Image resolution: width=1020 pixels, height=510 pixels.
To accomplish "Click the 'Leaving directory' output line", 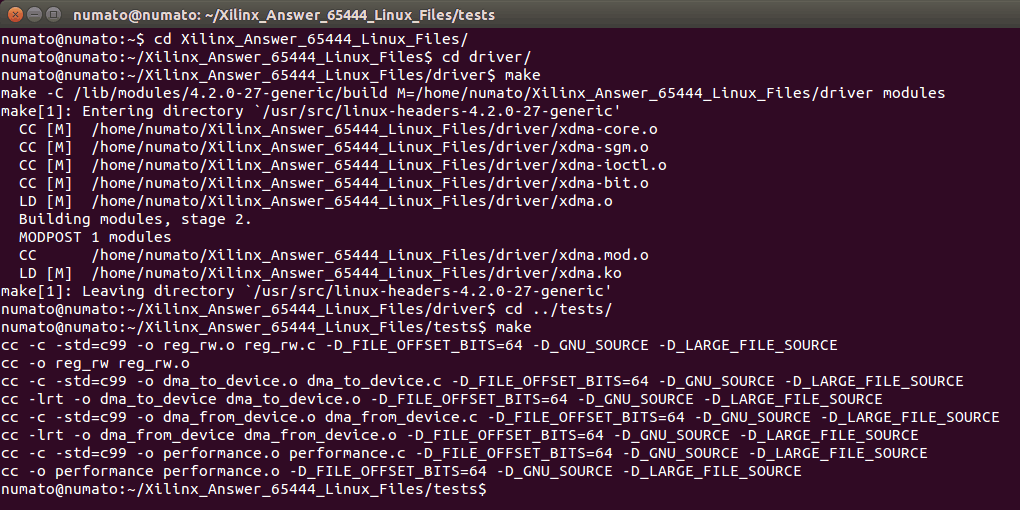I will pyautogui.click(x=306, y=291).
